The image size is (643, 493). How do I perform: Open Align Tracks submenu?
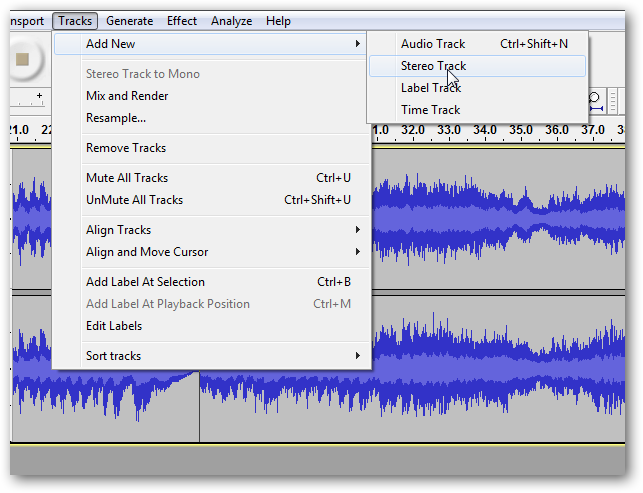(x=210, y=230)
